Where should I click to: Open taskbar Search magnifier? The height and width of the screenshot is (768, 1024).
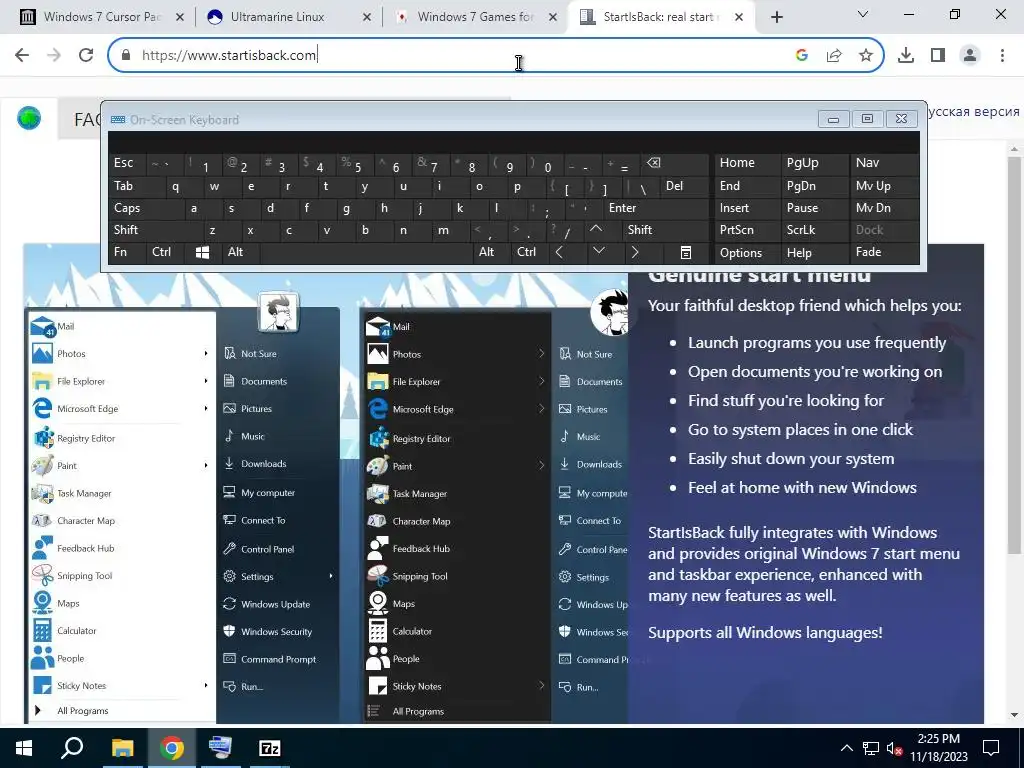[72, 748]
